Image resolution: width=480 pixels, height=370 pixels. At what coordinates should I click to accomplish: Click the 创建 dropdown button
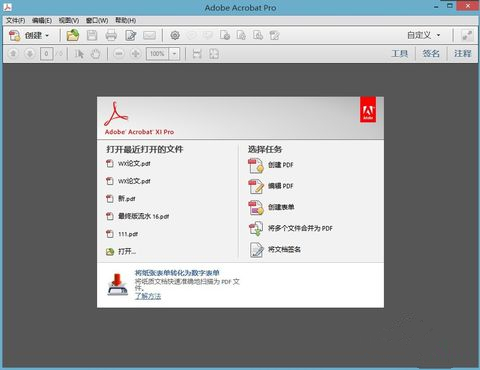click(29, 35)
